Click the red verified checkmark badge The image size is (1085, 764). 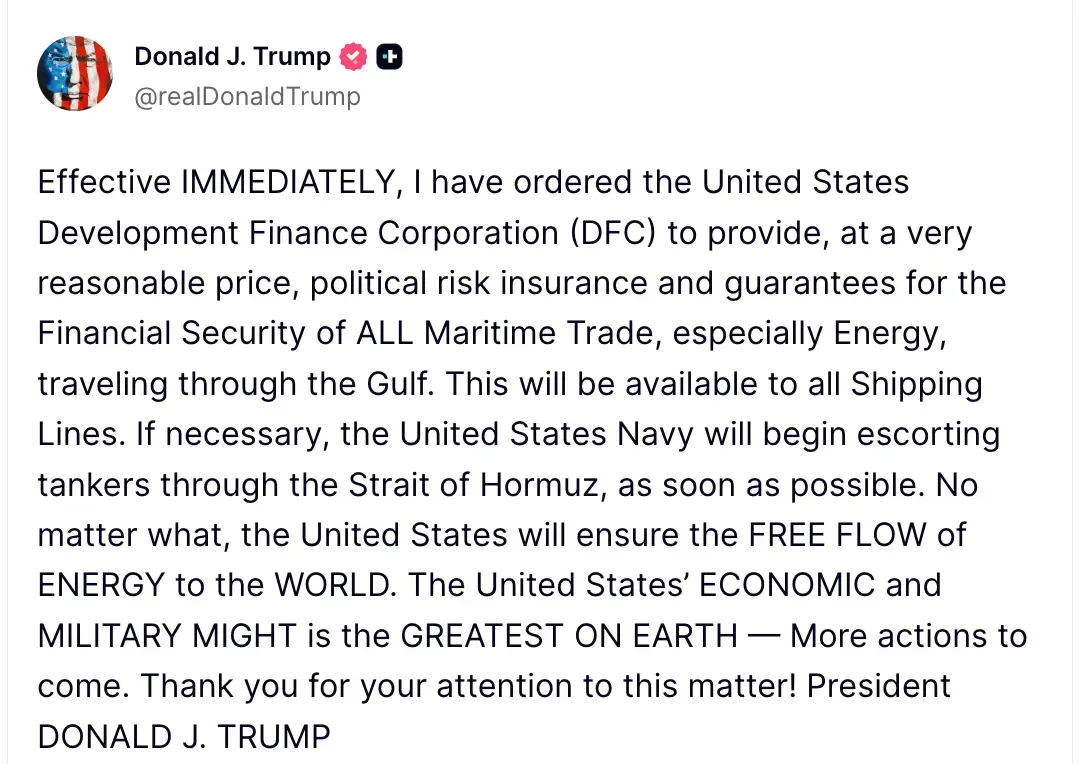tap(353, 57)
